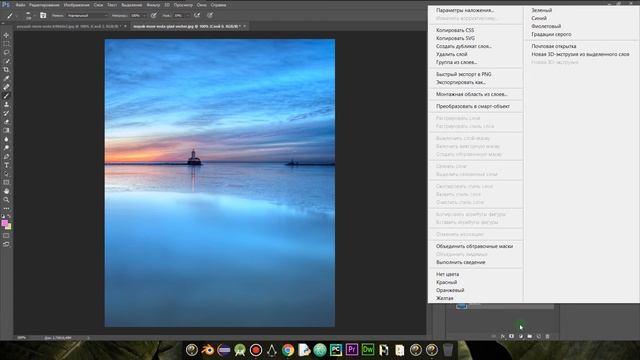Click Create new group folder icon

529,336
